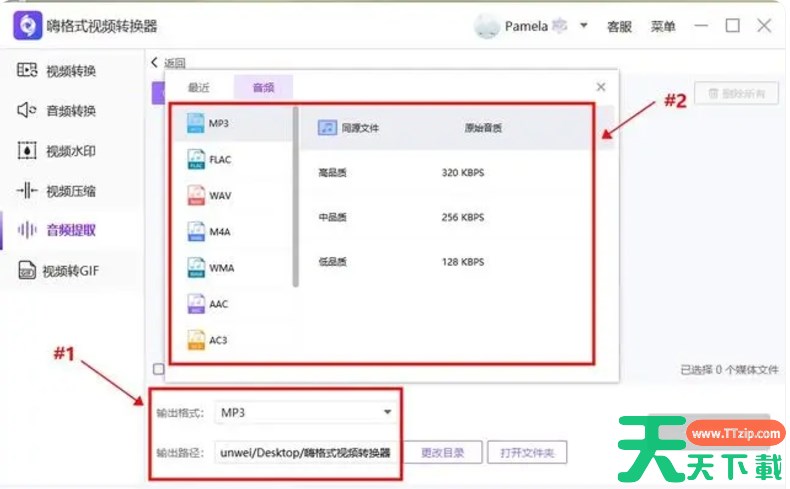Open the 音频转换 audio convert section
Screen dimensions: 790x489
(70, 111)
